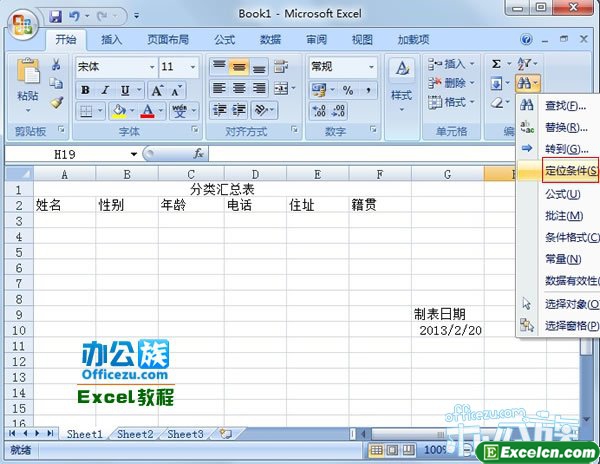Viewport: 600px width, 464px height.
Task: Decrease font size with small A
Action: pyautogui.click(x=176, y=91)
